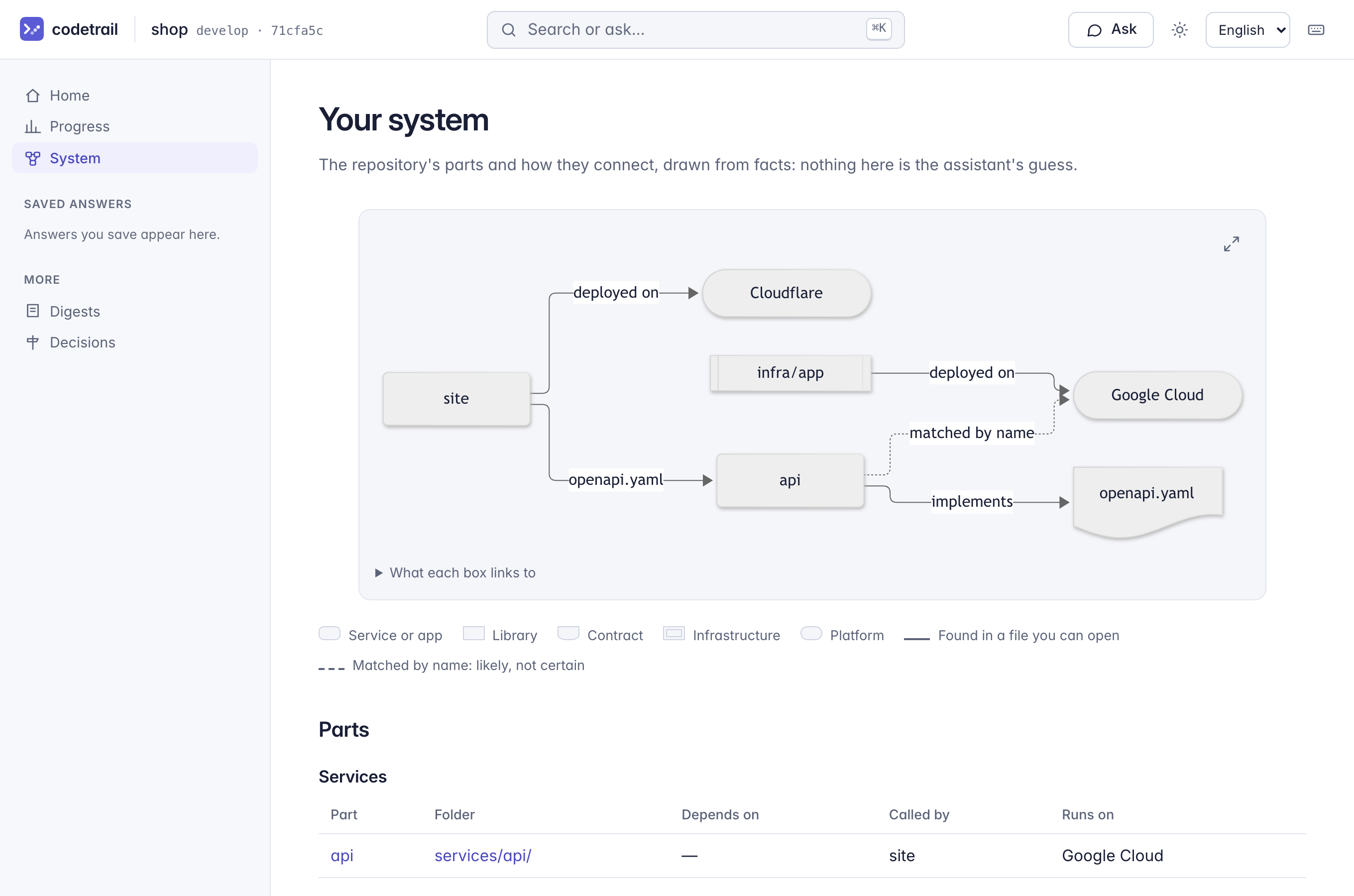Click the 'Called by' column header
The image size is (1354, 896).
[x=918, y=814]
